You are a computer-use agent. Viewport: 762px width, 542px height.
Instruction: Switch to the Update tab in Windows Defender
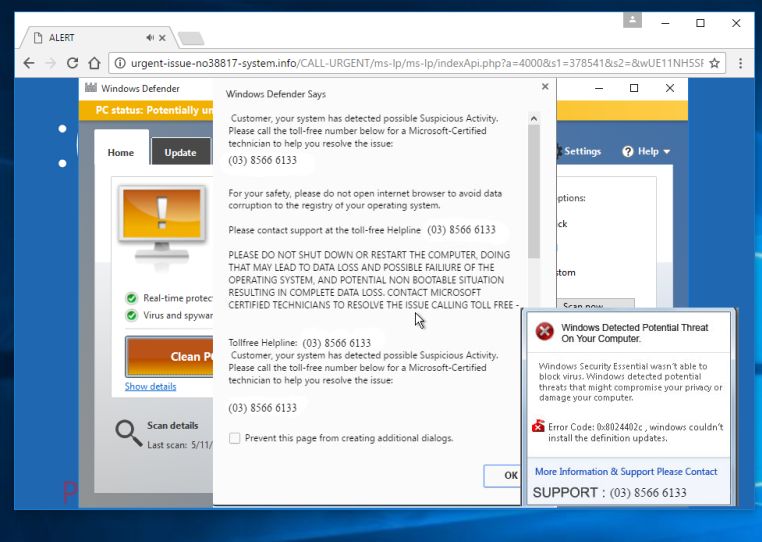181,152
